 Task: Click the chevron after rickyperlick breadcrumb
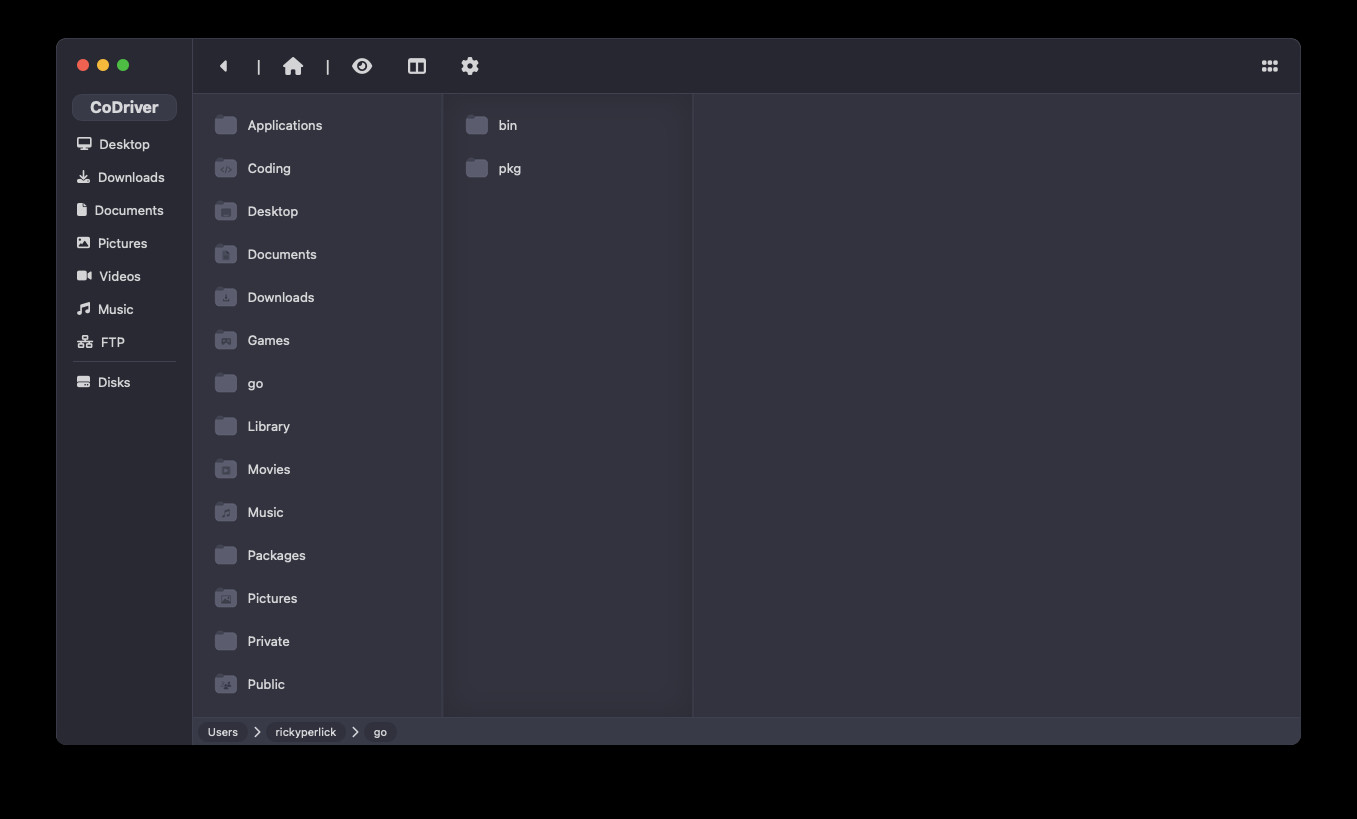(355, 732)
